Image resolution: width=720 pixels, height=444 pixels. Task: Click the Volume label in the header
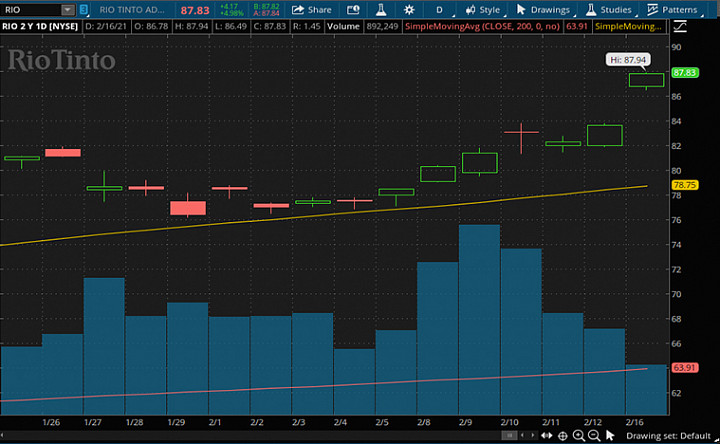(343, 27)
